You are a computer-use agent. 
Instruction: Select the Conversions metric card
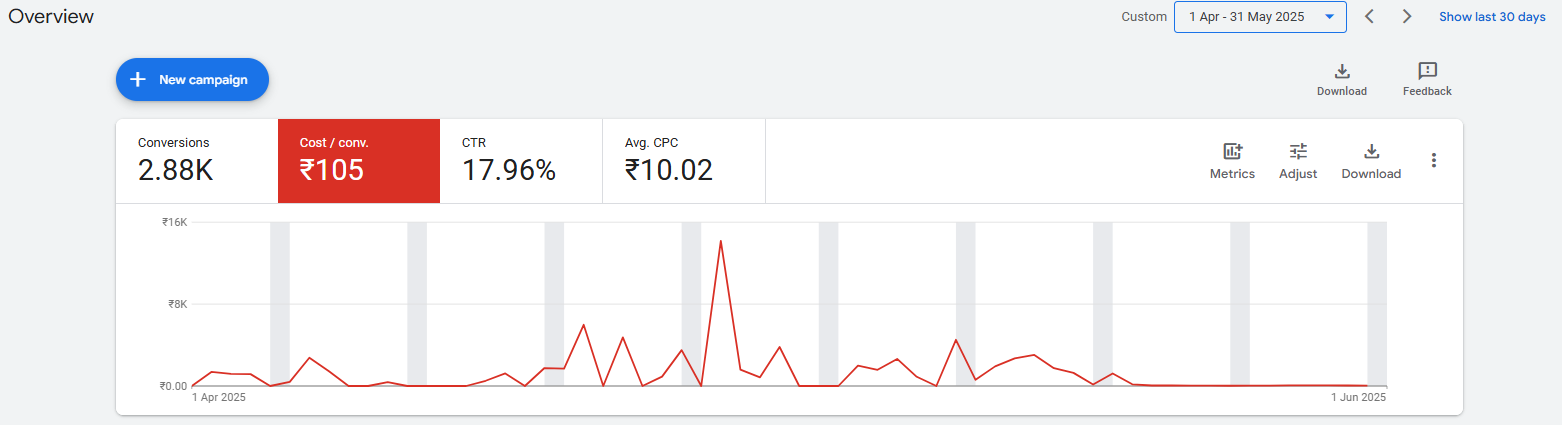pyautogui.click(x=196, y=160)
